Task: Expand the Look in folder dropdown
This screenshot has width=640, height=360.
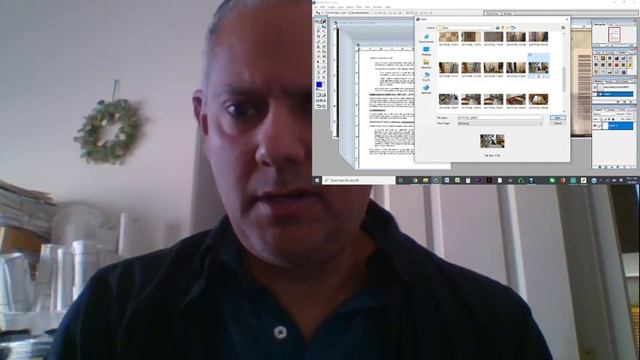Action: [x=491, y=28]
